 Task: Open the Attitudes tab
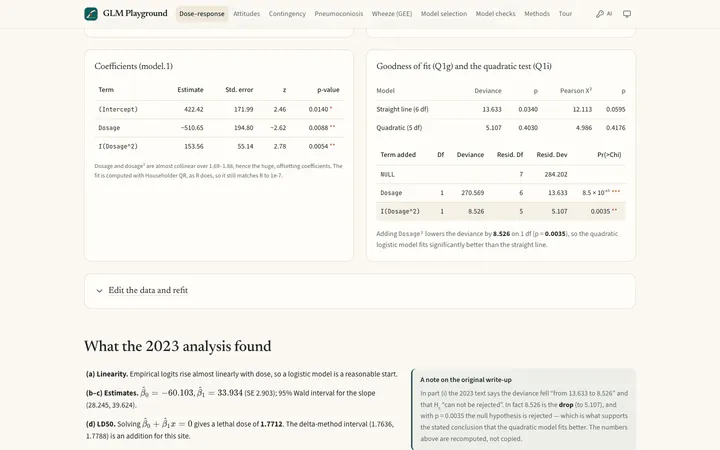pyautogui.click(x=247, y=14)
